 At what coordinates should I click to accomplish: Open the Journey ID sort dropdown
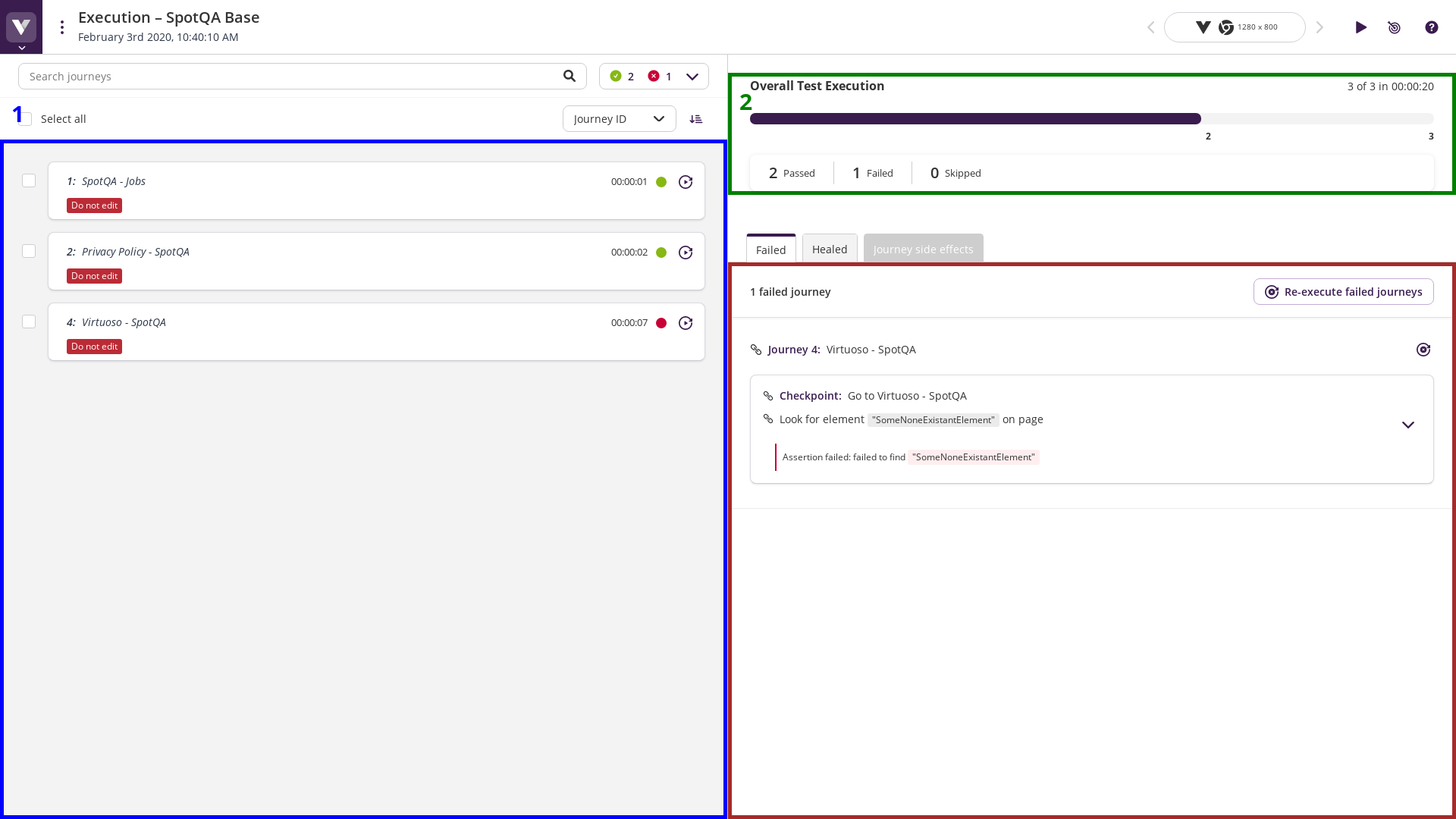coord(620,119)
